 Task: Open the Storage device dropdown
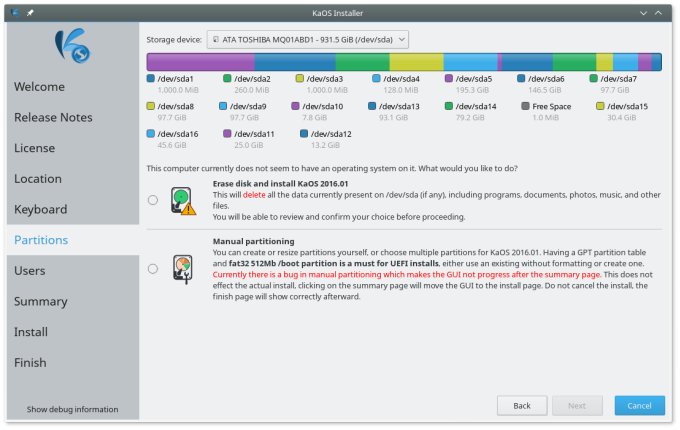[307, 39]
